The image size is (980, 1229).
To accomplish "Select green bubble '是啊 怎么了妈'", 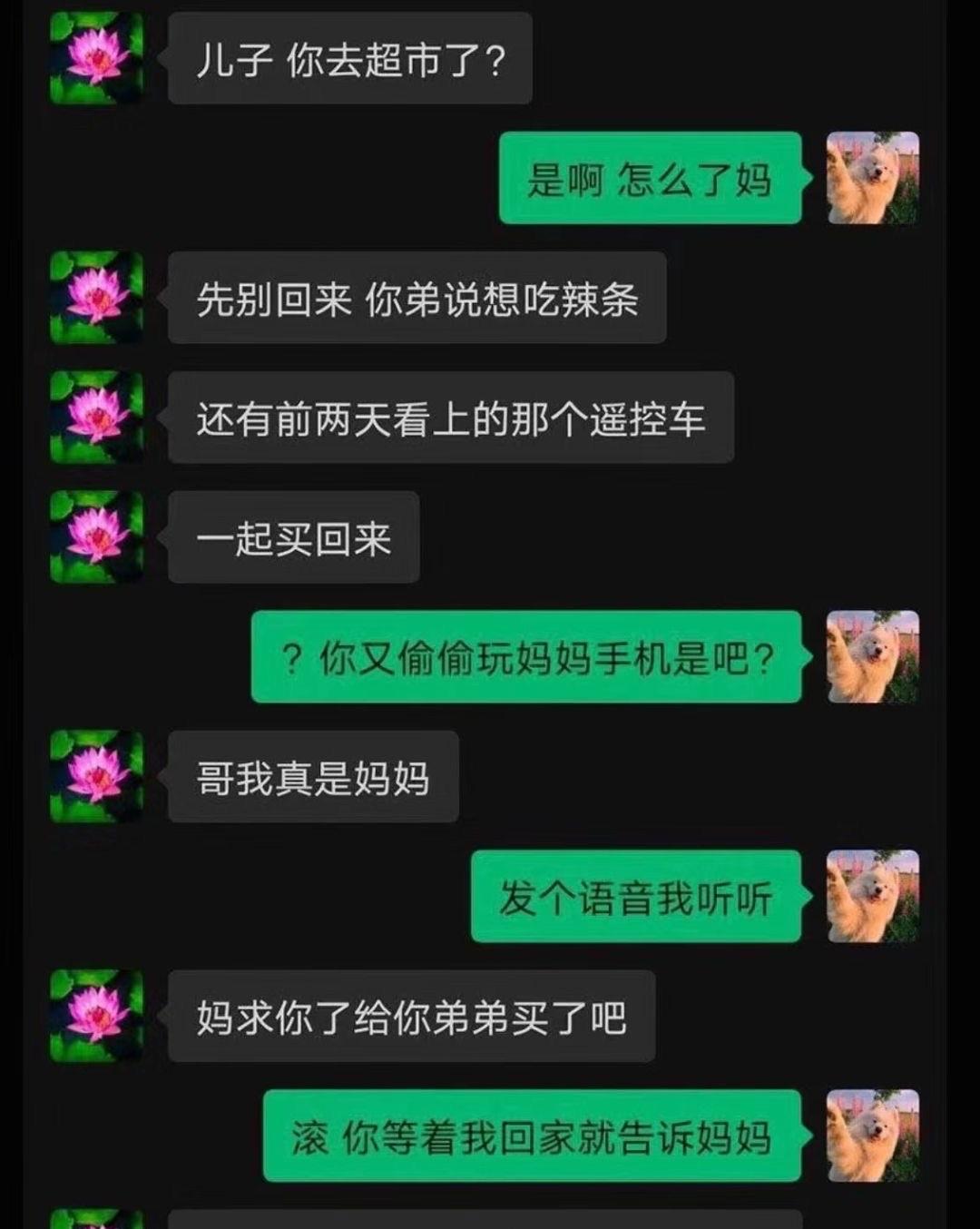I will (x=651, y=178).
